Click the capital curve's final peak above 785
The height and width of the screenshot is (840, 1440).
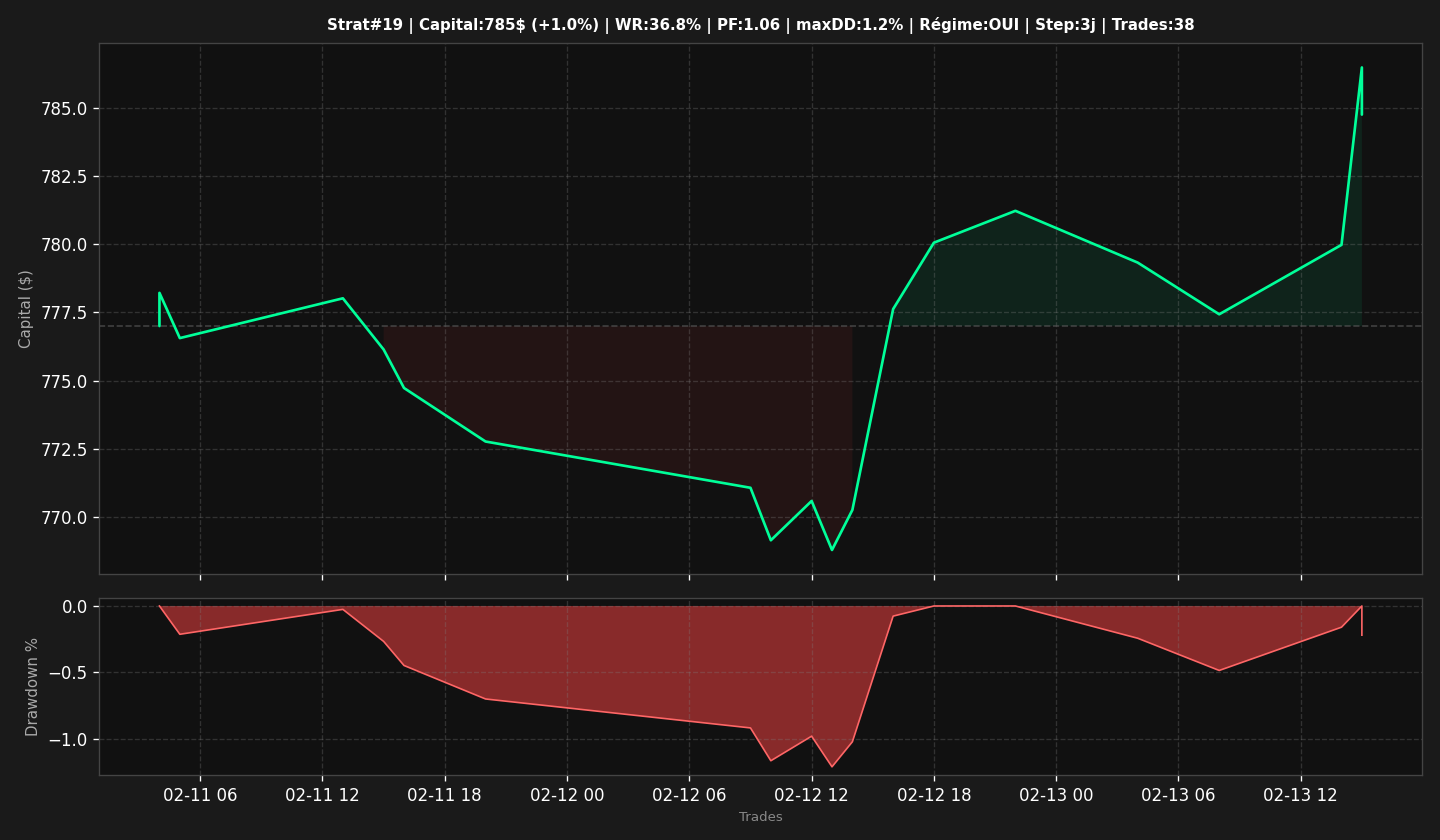[x=1361, y=68]
